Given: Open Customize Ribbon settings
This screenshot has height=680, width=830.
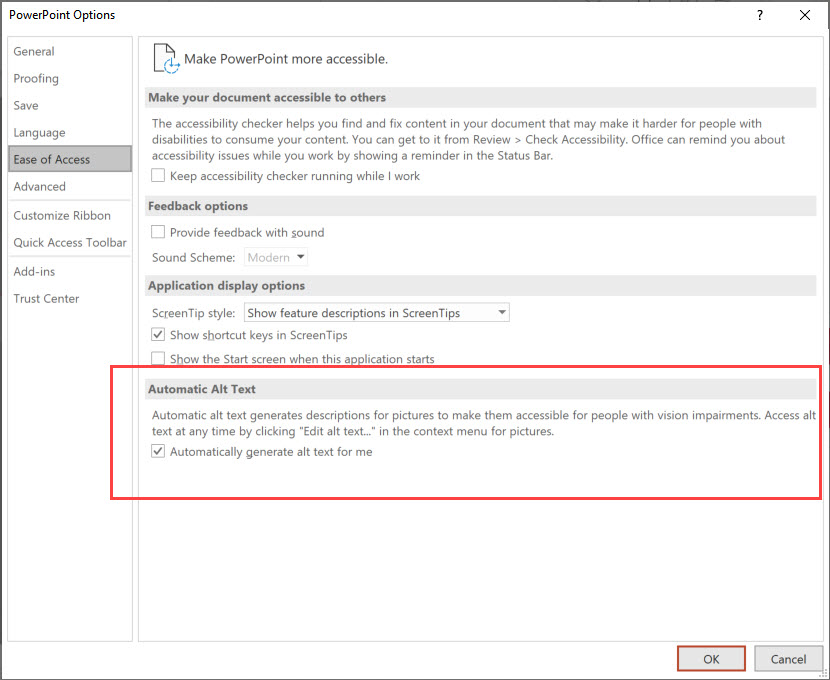Looking at the screenshot, I should tap(70, 215).
